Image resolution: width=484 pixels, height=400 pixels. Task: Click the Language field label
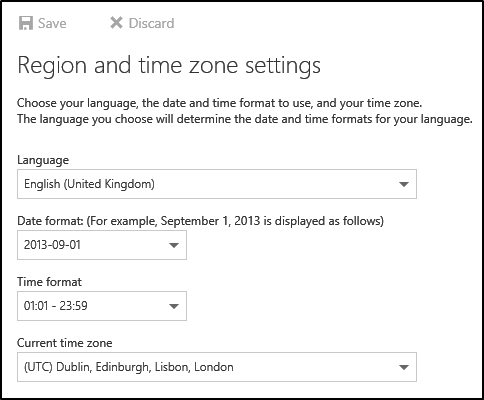click(x=43, y=160)
